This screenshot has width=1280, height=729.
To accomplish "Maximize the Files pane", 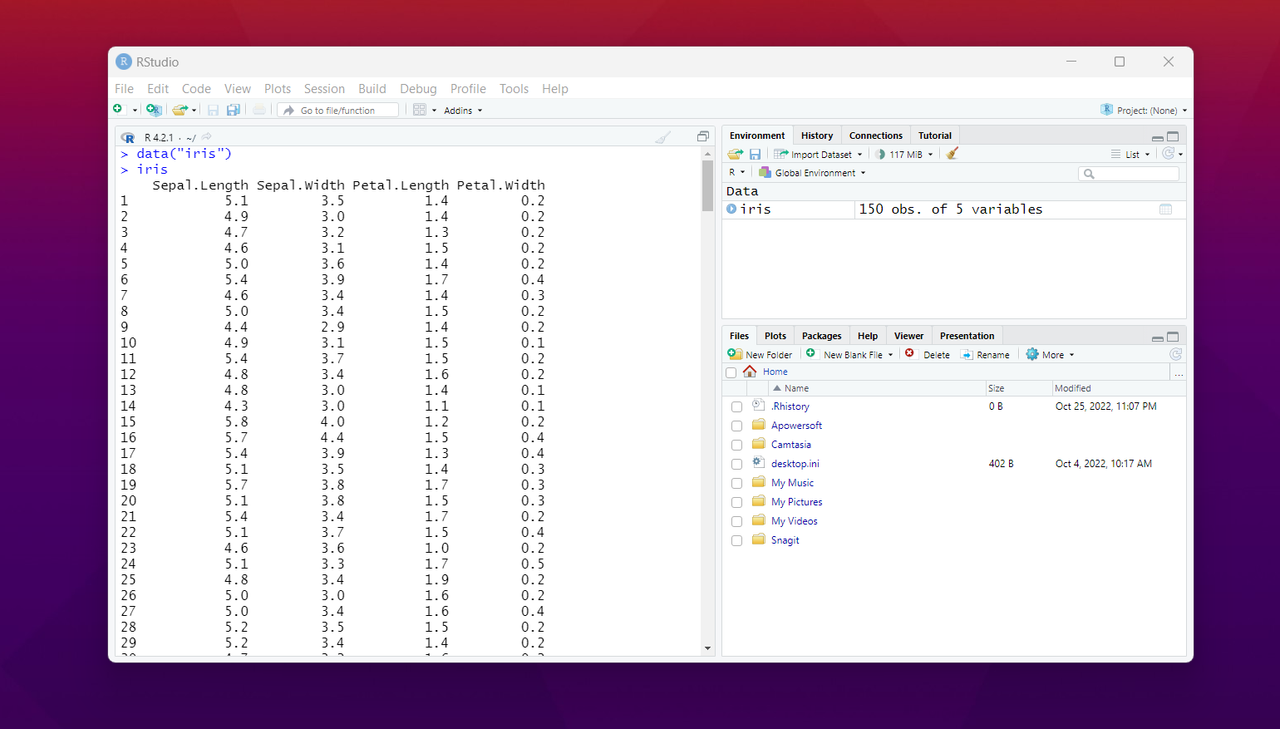I will 1173,337.
